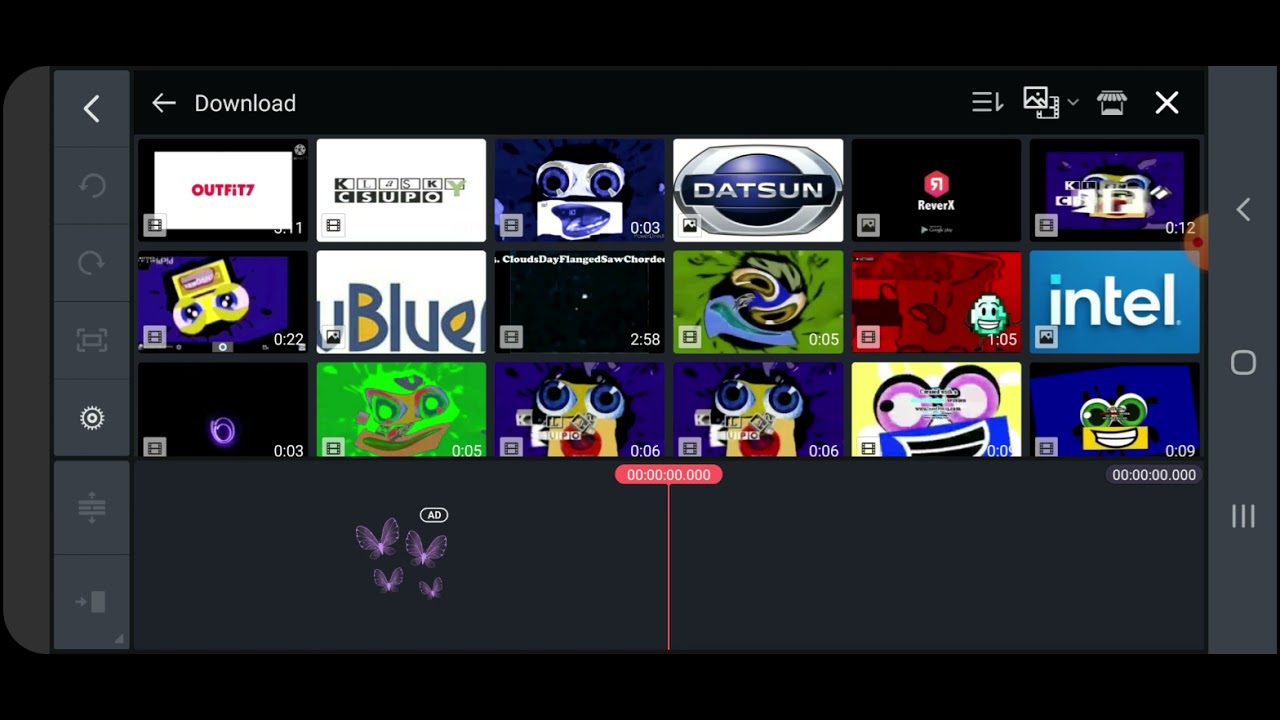1280x720 pixels.
Task: Select the pink-eyed face on yellow clip
Action: tap(936, 410)
